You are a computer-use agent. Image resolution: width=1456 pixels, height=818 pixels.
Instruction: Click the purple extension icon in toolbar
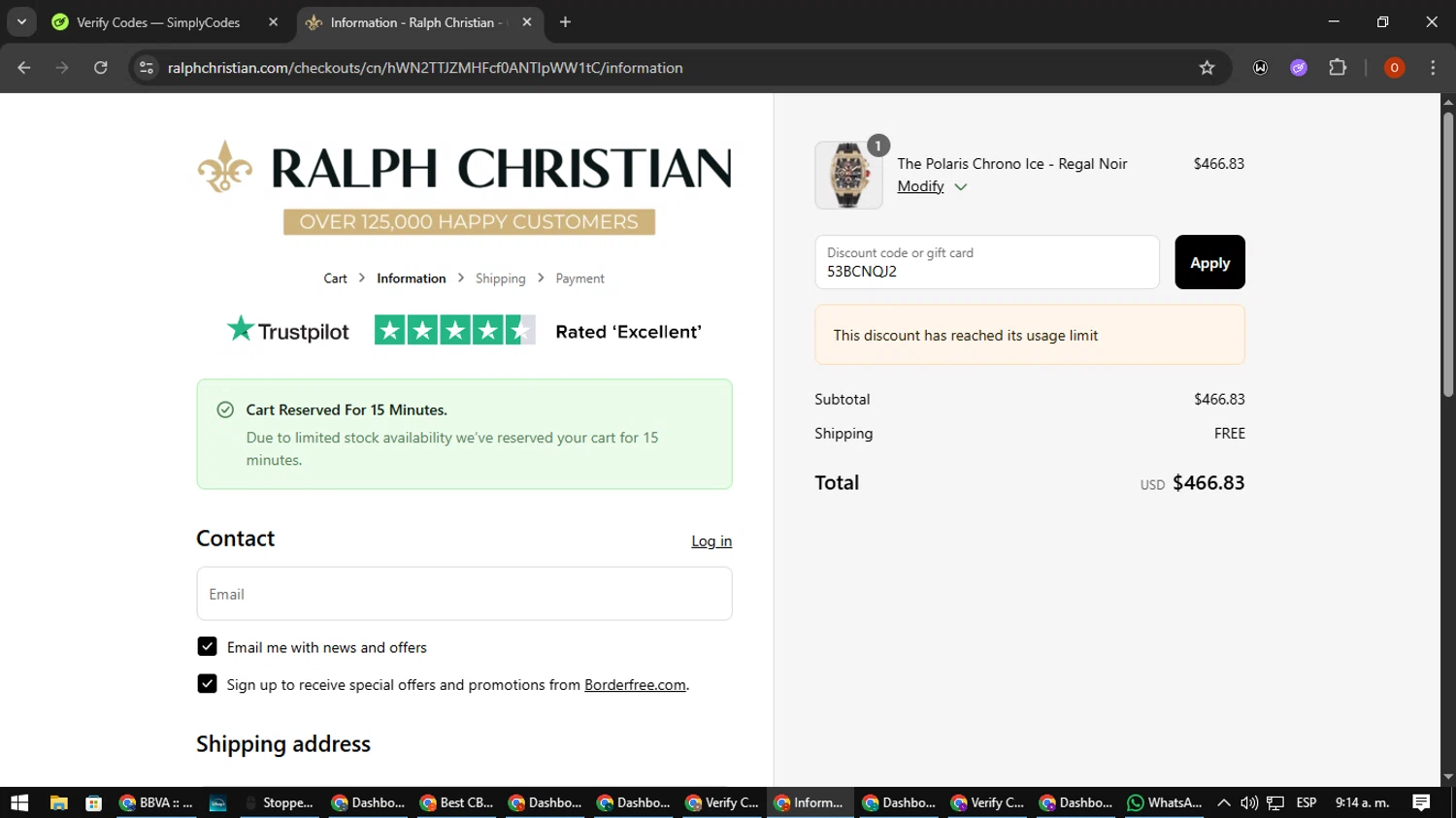1299,68
